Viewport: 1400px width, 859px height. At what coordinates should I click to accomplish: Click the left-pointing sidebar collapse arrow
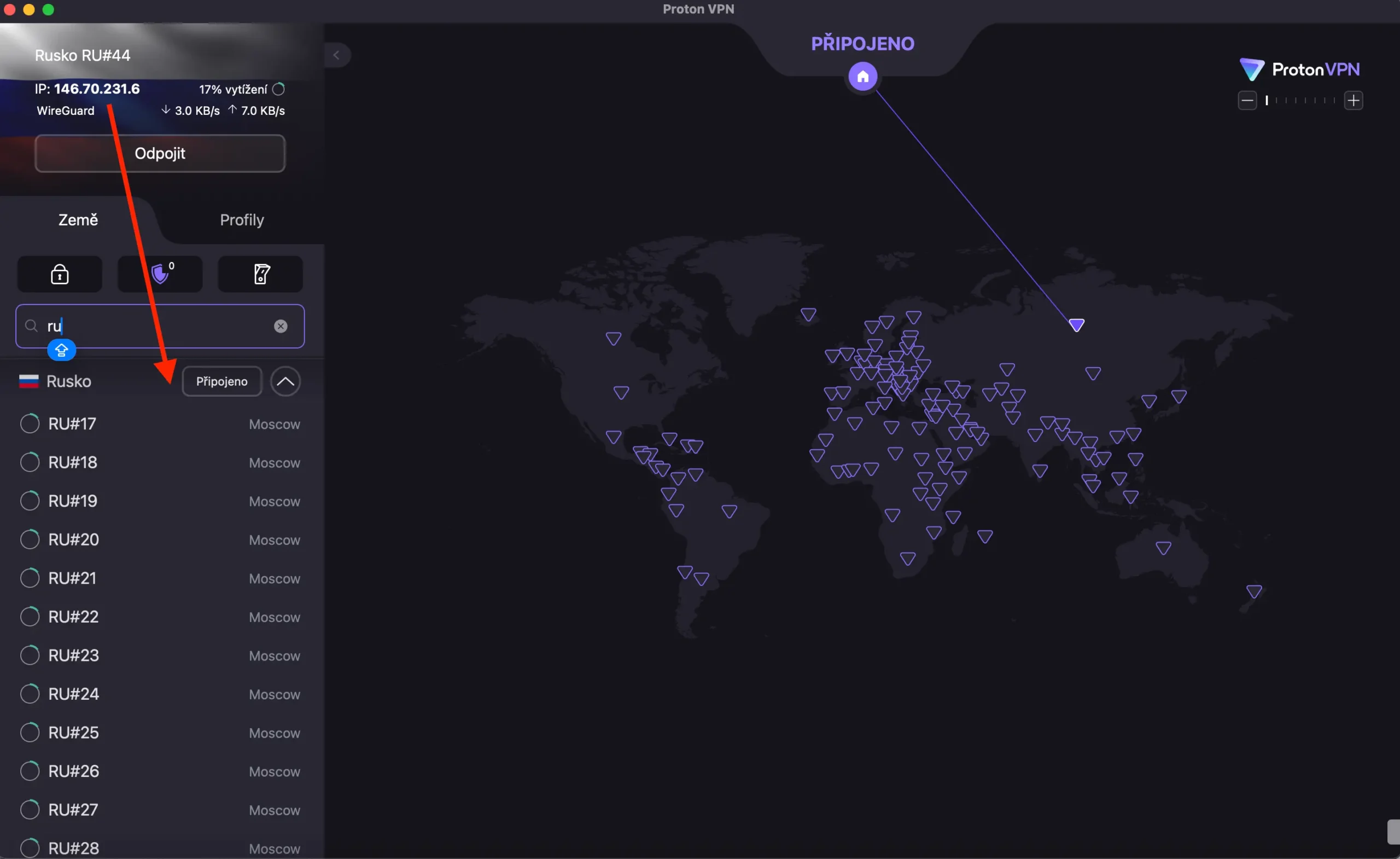337,55
